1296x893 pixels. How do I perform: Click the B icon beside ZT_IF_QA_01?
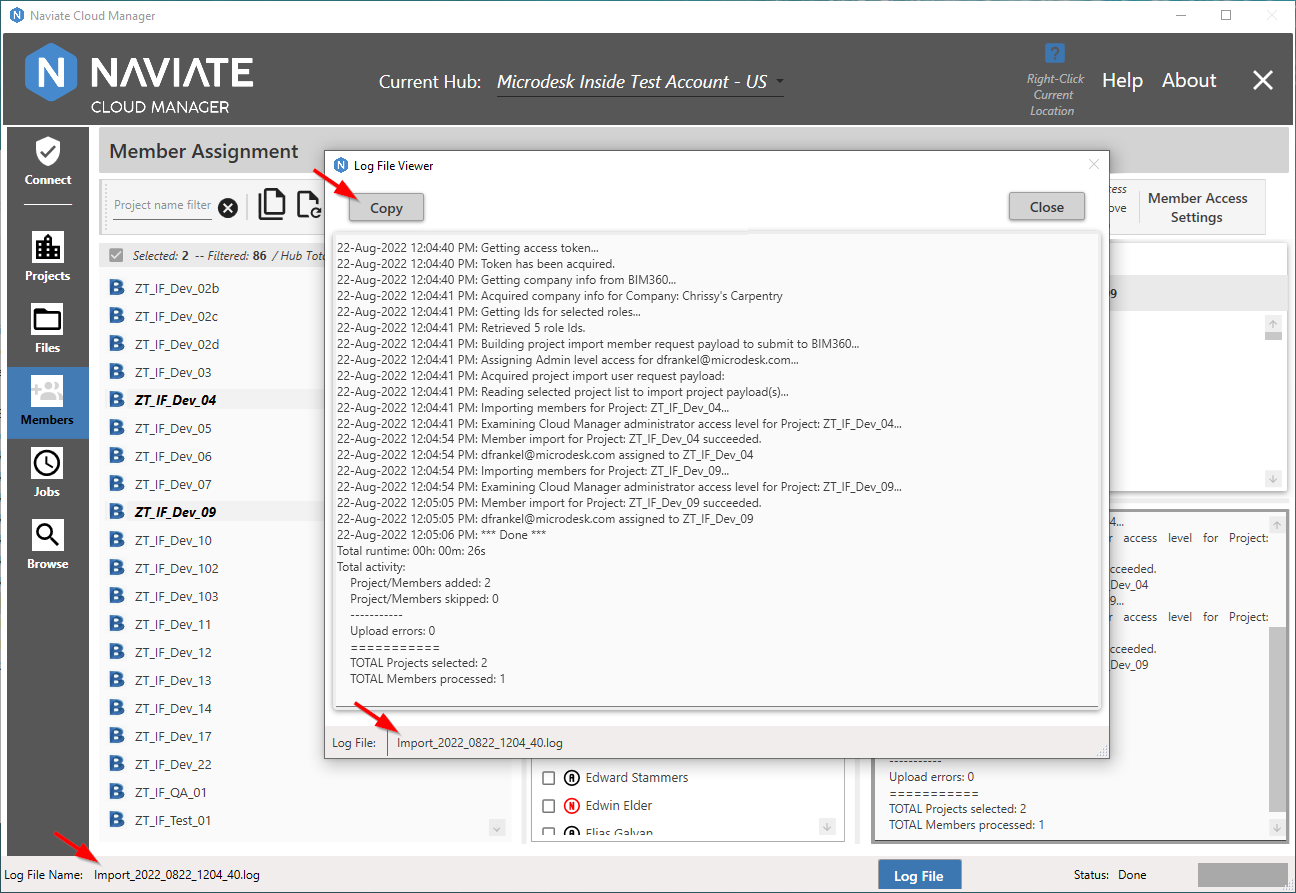tap(116, 792)
